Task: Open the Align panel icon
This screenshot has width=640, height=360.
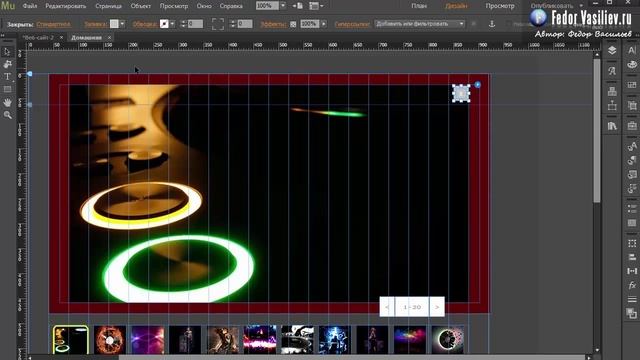Action: coord(632,257)
